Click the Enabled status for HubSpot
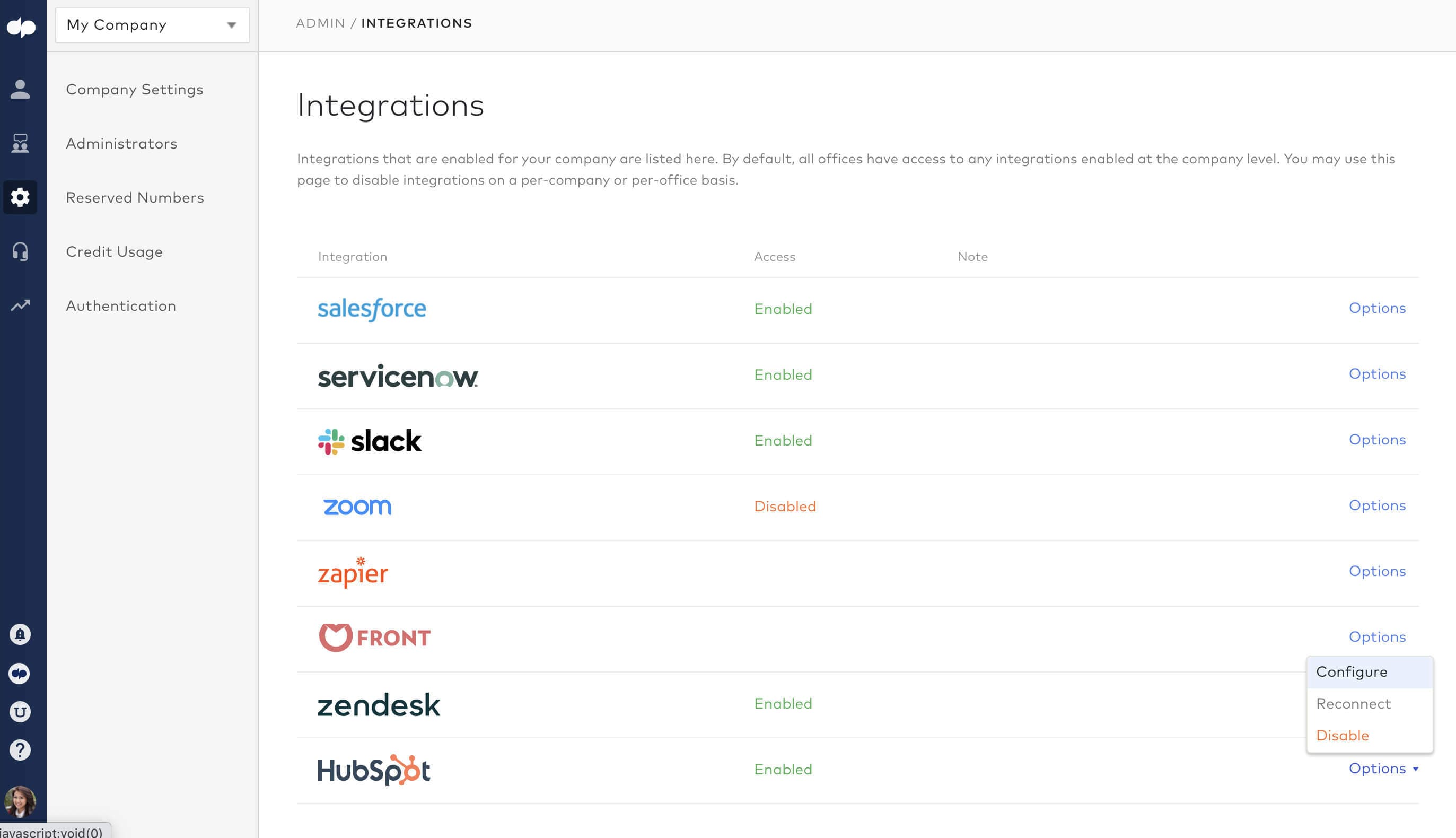This screenshot has width=1456, height=838. click(783, 770)
